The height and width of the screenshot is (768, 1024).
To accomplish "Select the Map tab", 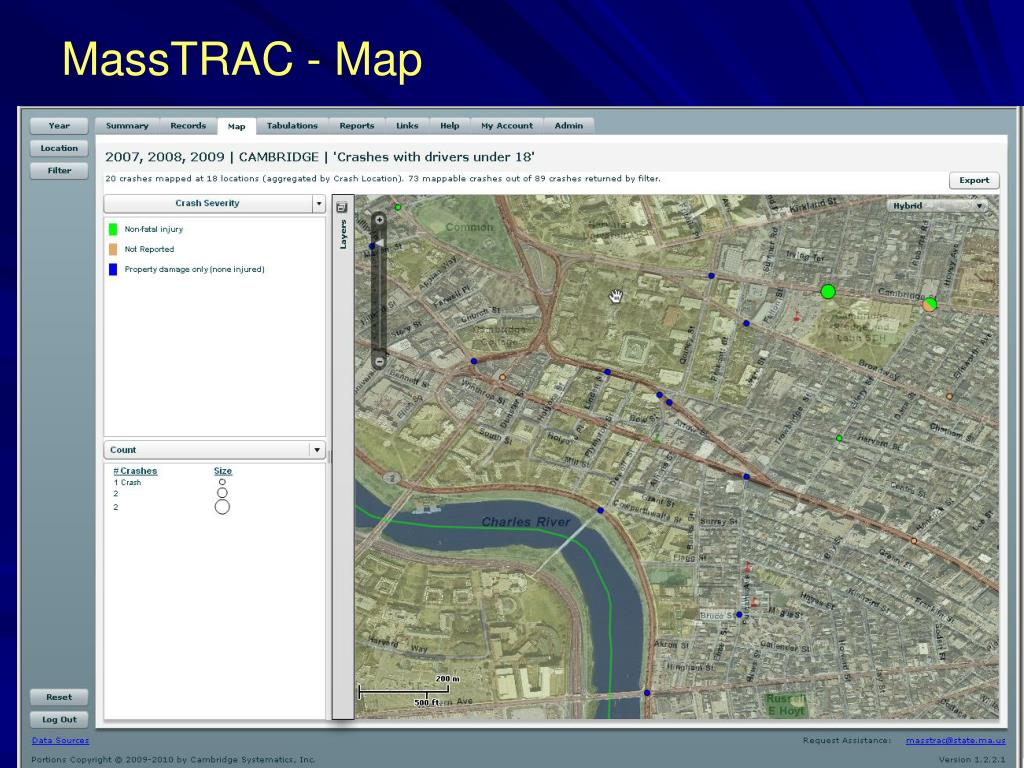I will (236, 126).
